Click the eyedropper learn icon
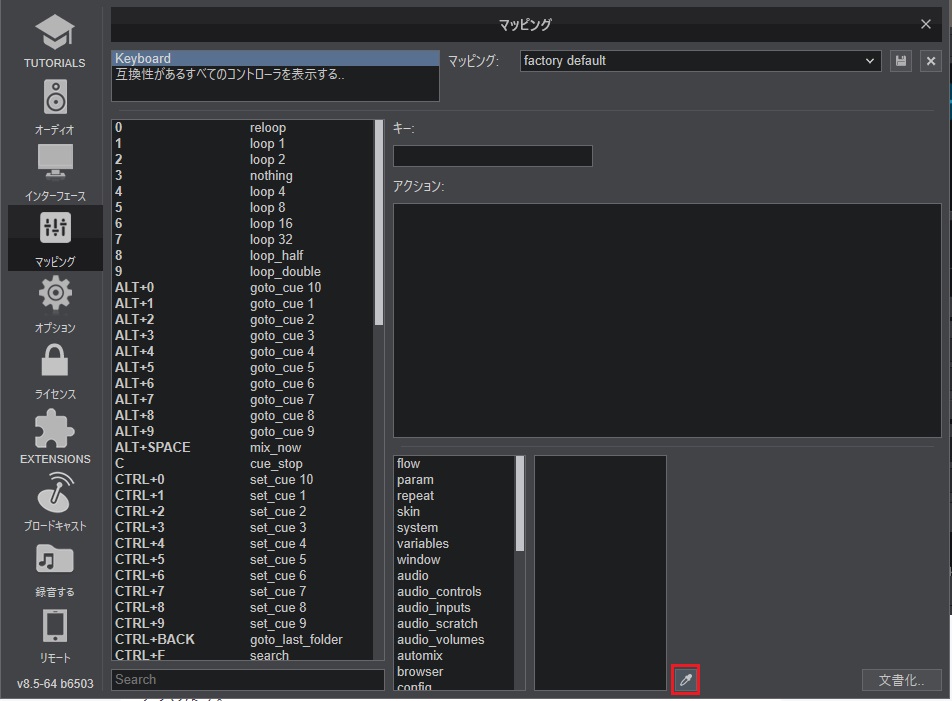952x701 pixels. tap(685, 679)
